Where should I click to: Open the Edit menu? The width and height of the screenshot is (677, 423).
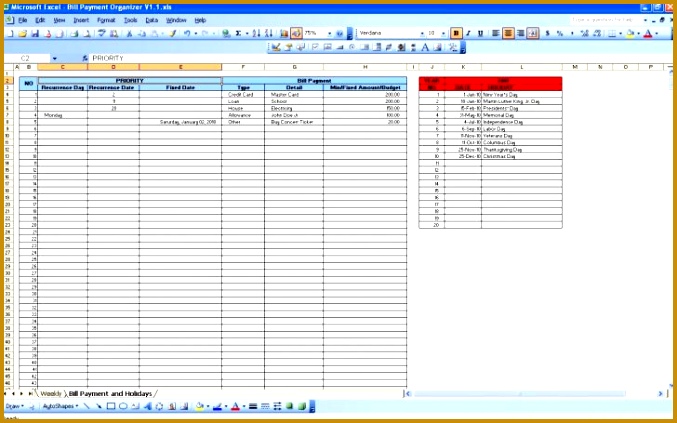coord(40,20)
